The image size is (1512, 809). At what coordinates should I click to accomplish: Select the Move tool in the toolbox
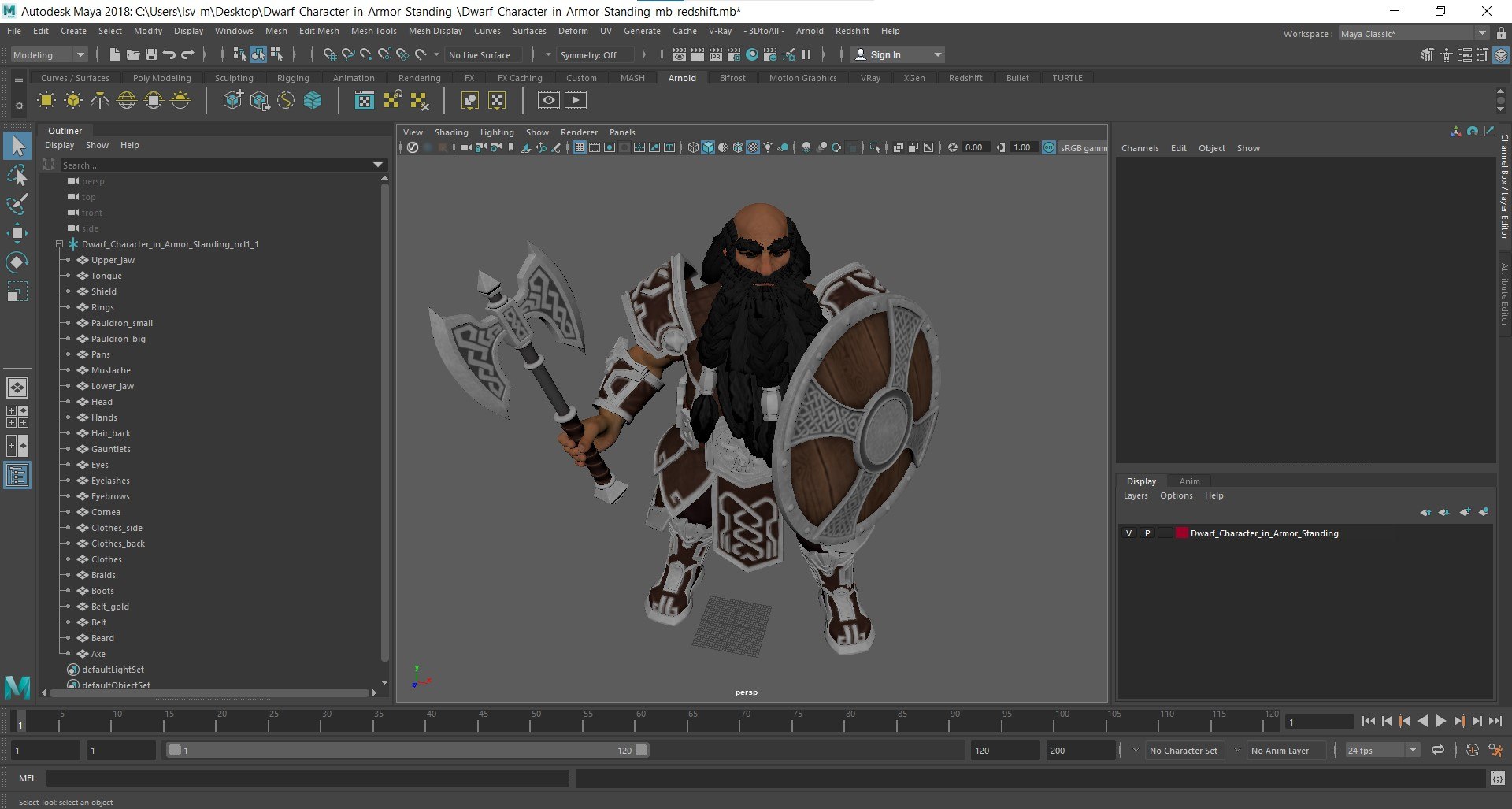[17, 232]
